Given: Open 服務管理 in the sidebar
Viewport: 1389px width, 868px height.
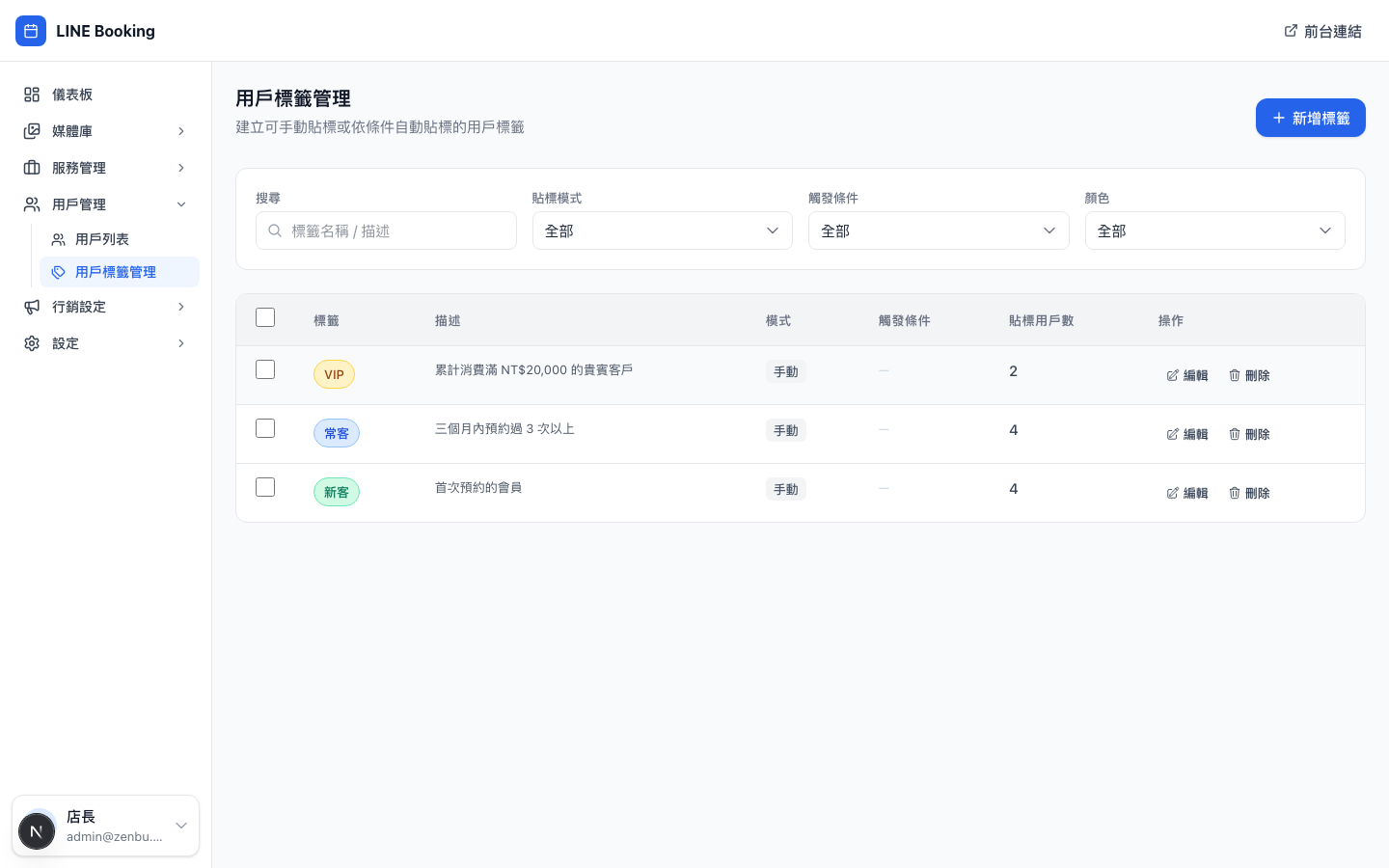Looking at the screenshot, I should (79, 168).
